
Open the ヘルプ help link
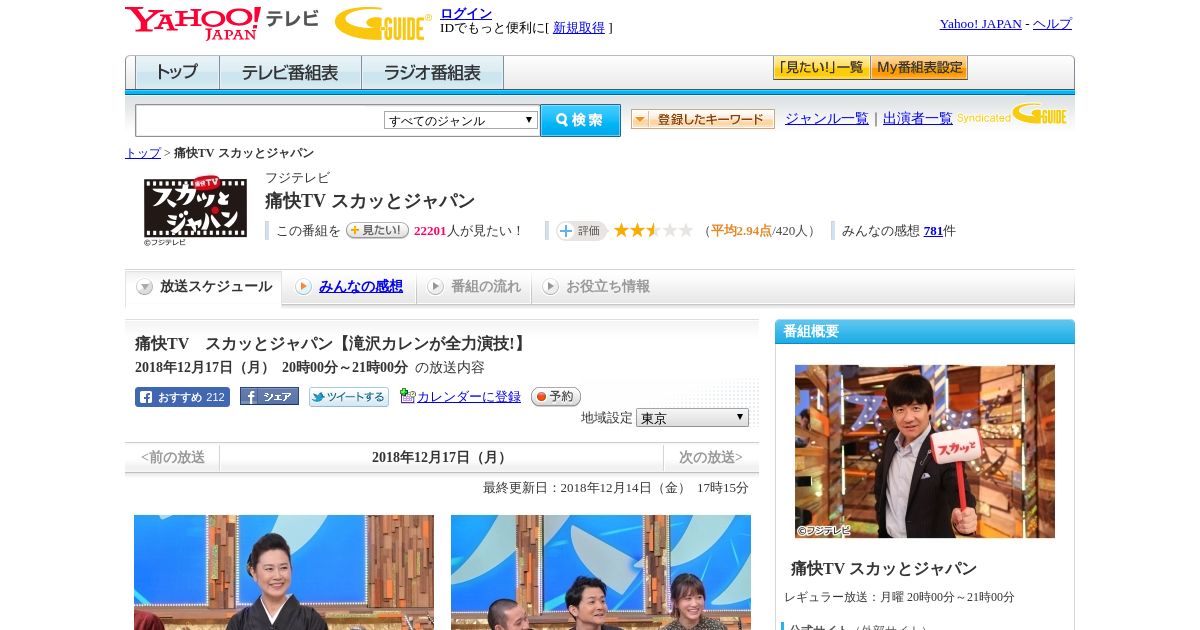[x=1052, y=24]
